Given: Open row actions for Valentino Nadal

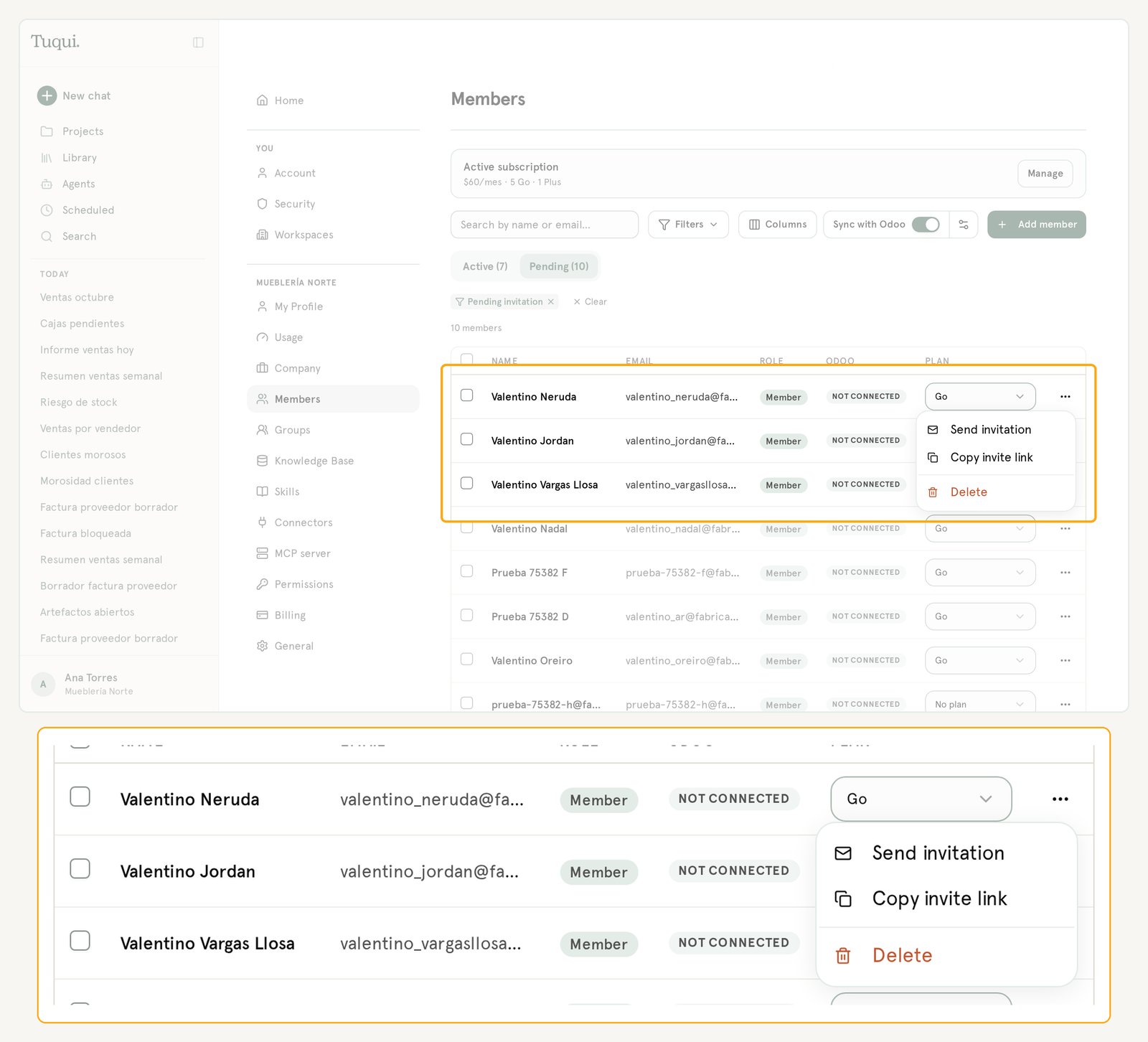Looking at the screenshot, I should (x=1065, y=529).
